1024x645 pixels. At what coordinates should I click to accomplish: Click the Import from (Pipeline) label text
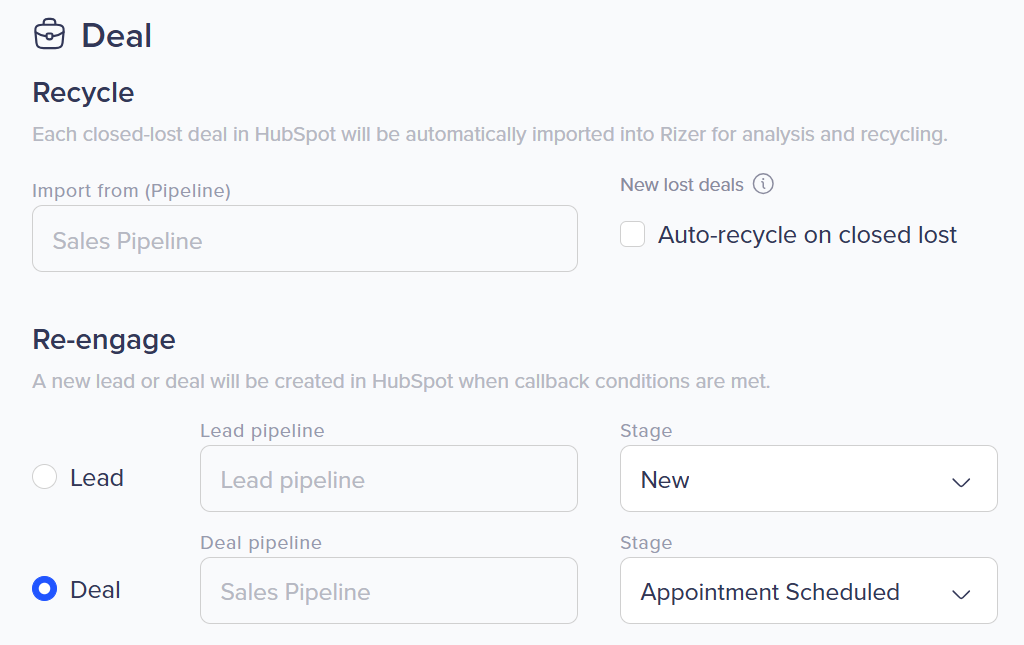131,191
